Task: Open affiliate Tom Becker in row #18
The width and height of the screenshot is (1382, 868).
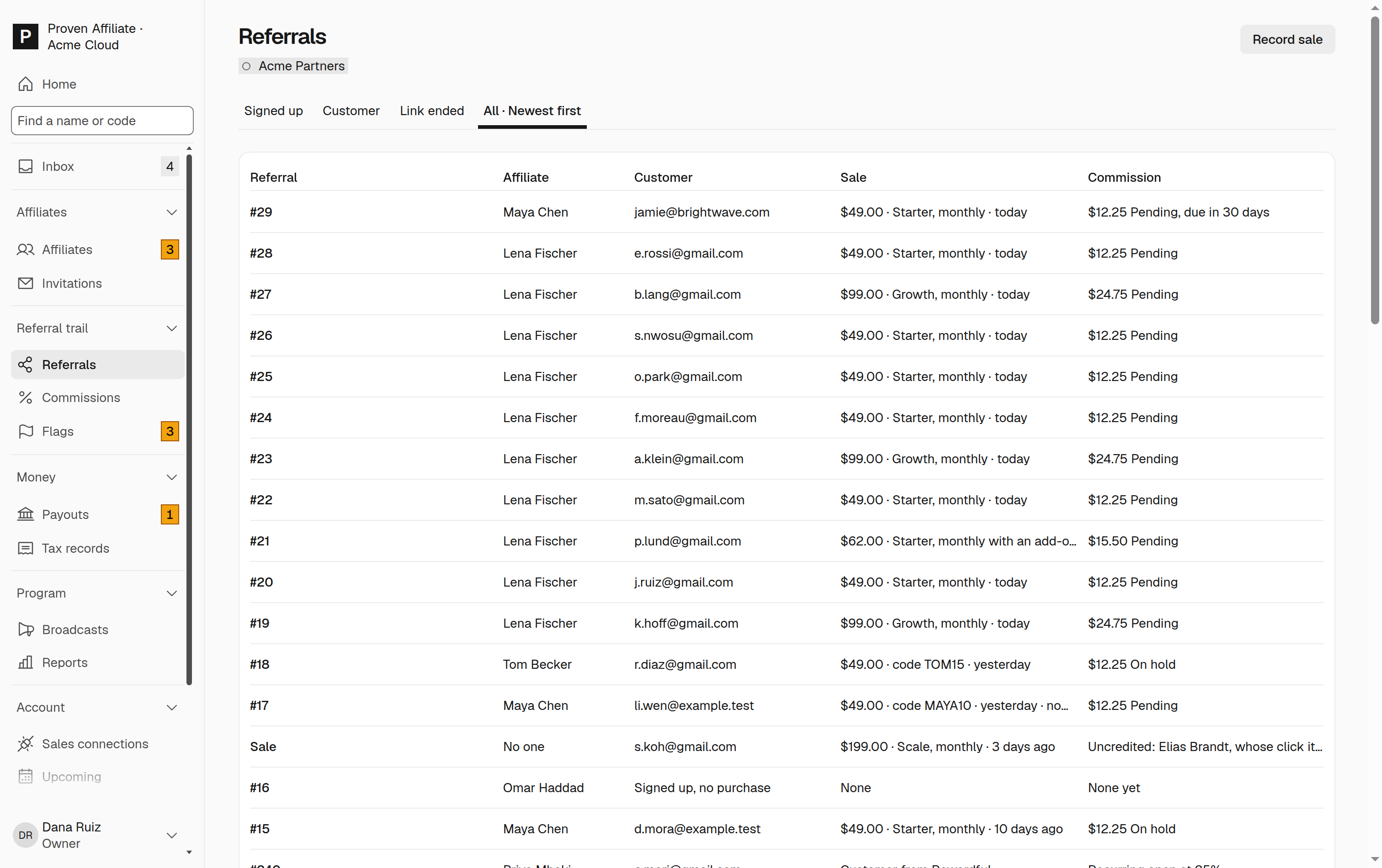Action: [537, 664]
